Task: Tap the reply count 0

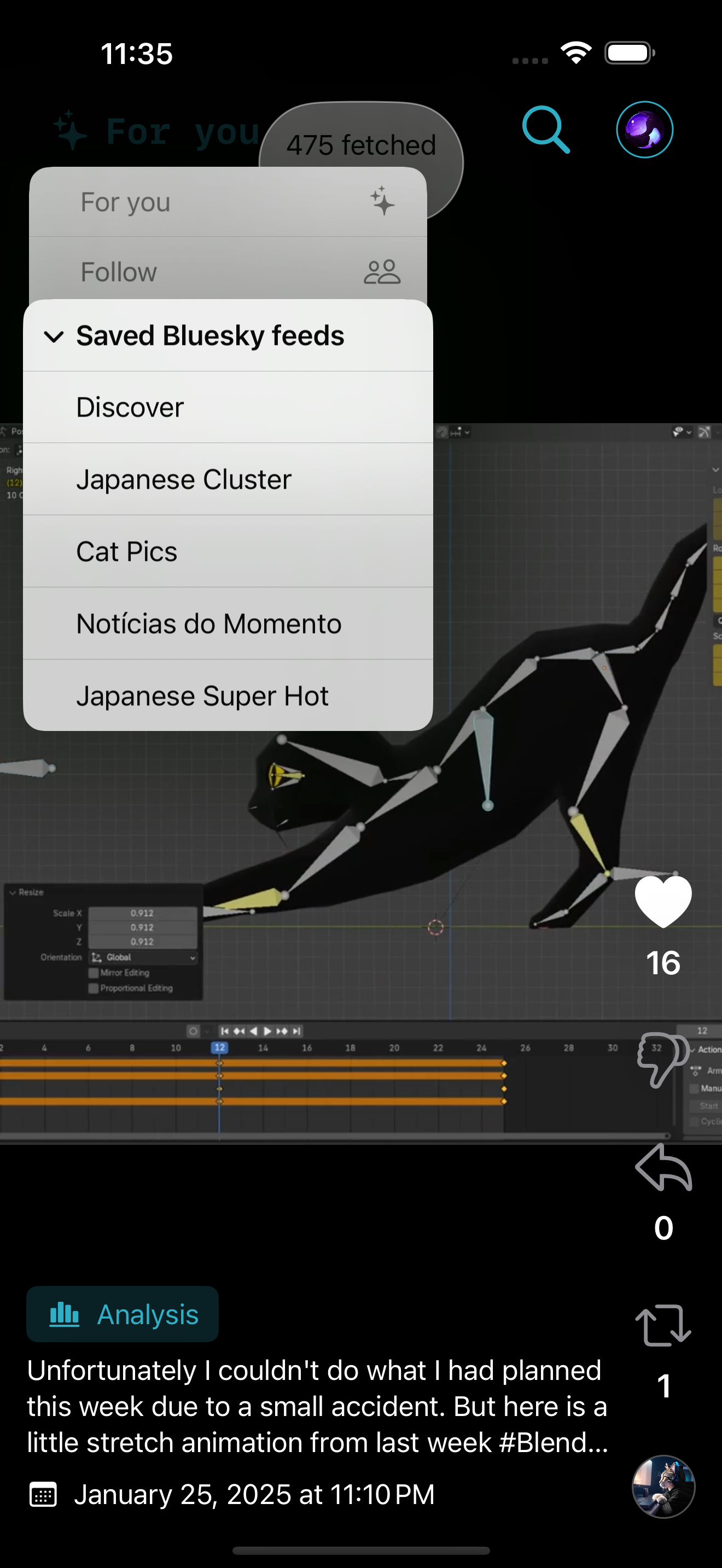Action: pyautogui.click(x=663, y=1228)
